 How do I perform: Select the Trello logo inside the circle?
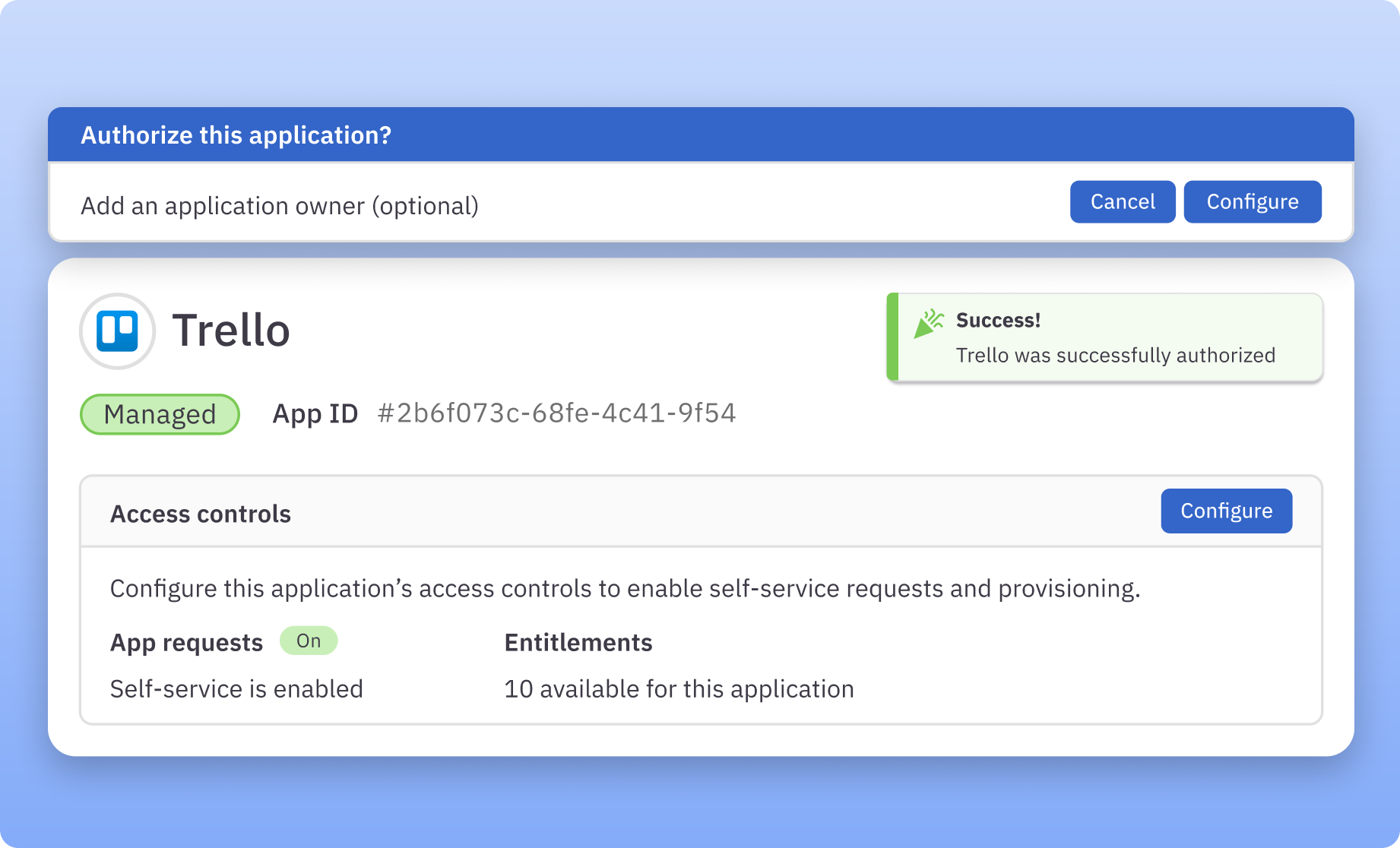pos(117,331)
